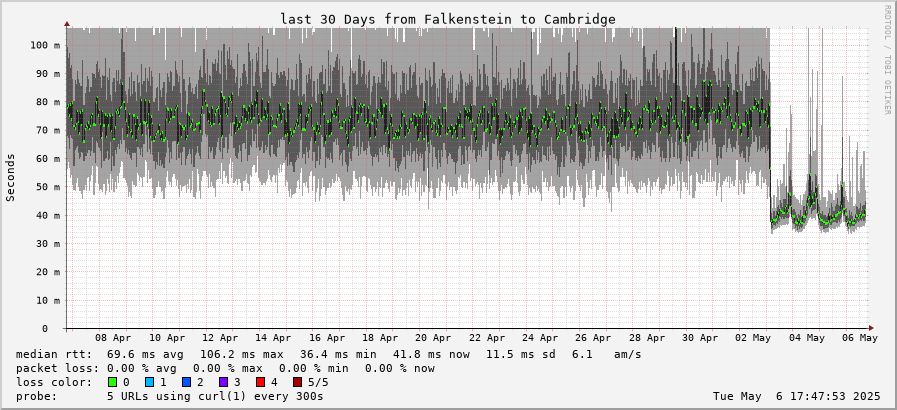The width and height of the screenshot is (897, 410).
Task: Click the '90 m' y-axis label
Action: 47,74
